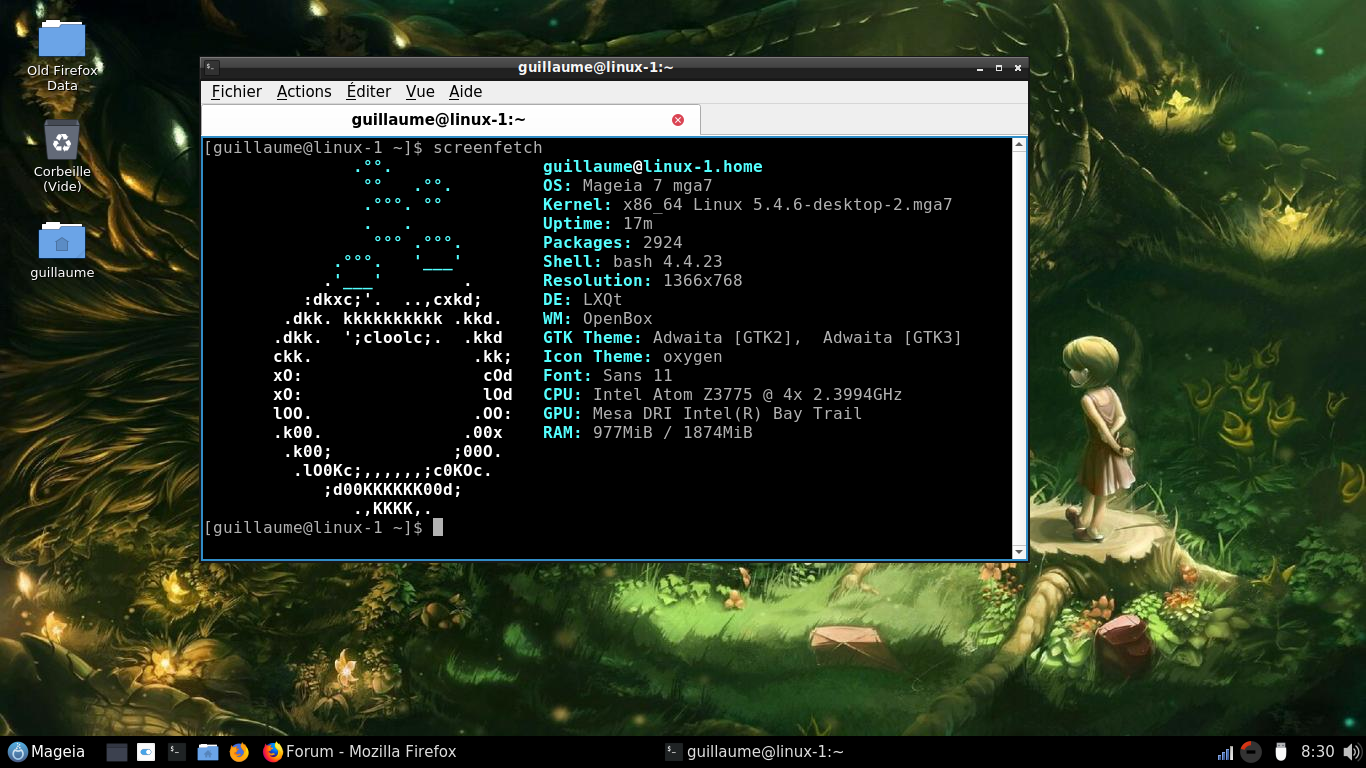Click terminal scrollbar down arrow

coord(1019,552)
